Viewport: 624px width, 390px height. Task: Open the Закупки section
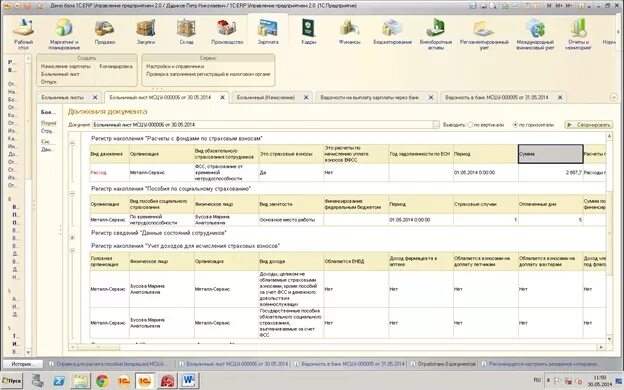pos(146,32)
